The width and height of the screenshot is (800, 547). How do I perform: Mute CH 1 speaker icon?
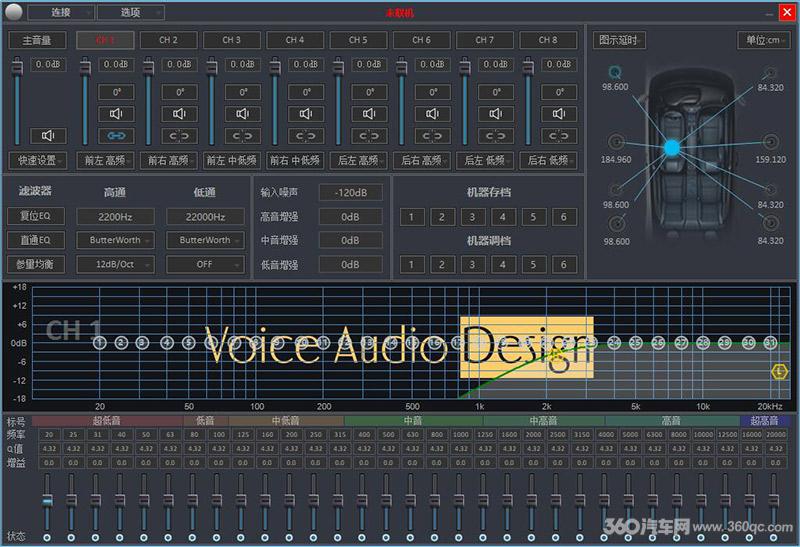coord(116,114)
